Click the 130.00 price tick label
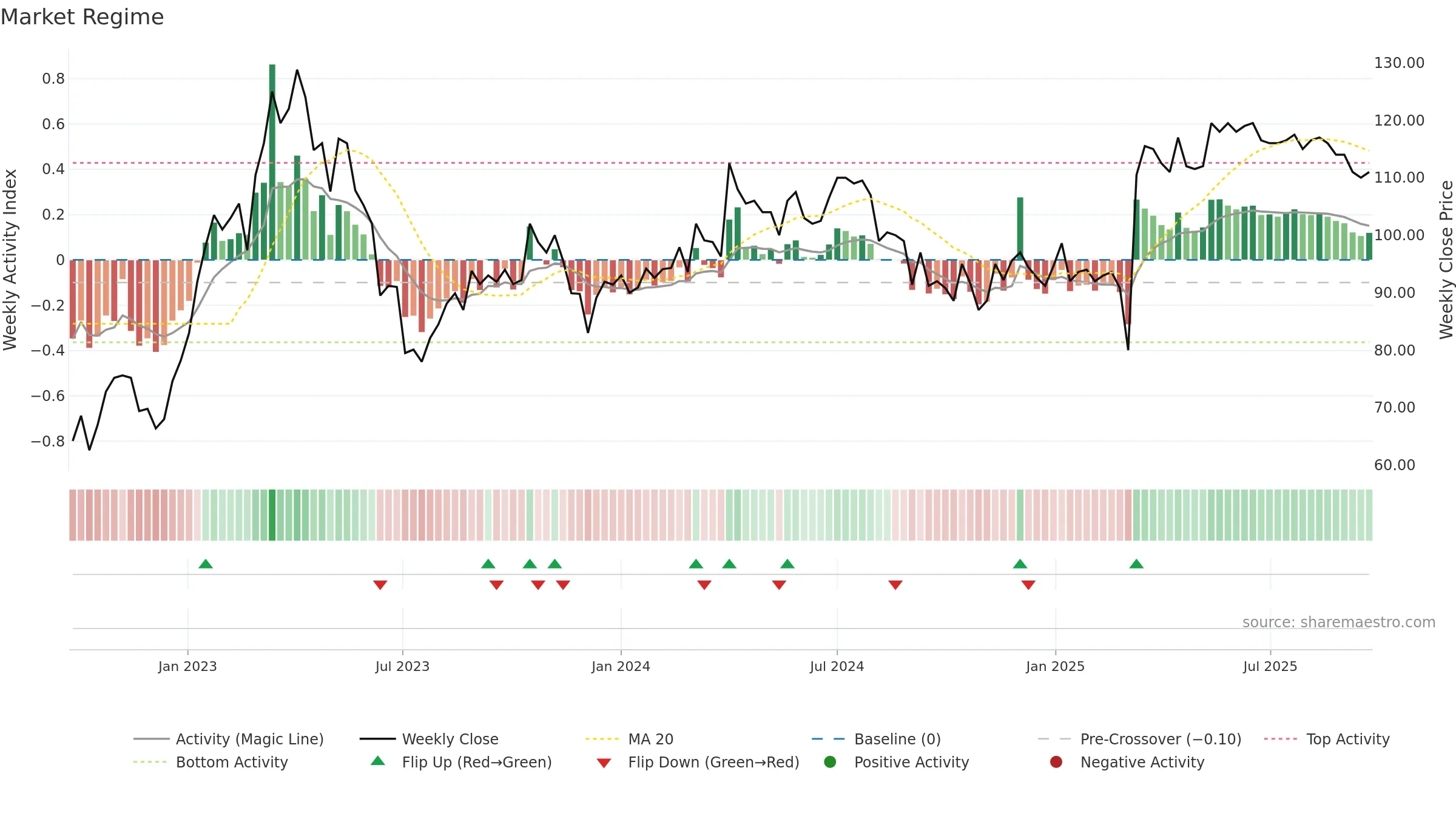This screenshot has width=1456, height=819. pos(1399,63)
